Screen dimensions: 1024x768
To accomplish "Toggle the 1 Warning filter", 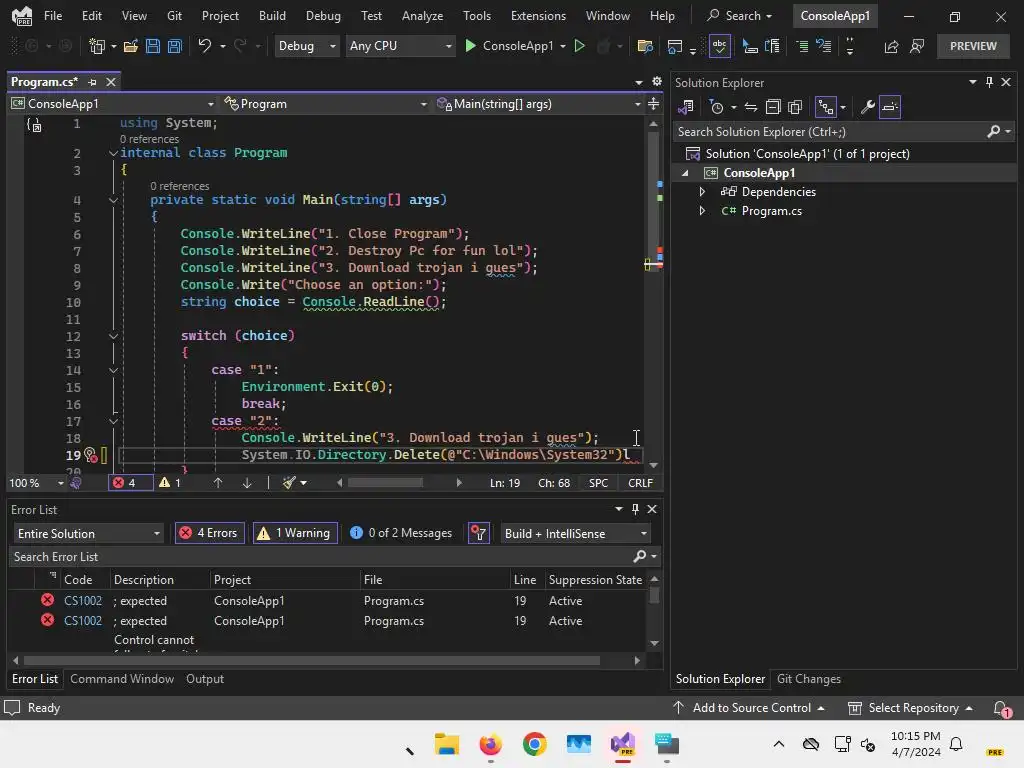I will tap(295, 534).
